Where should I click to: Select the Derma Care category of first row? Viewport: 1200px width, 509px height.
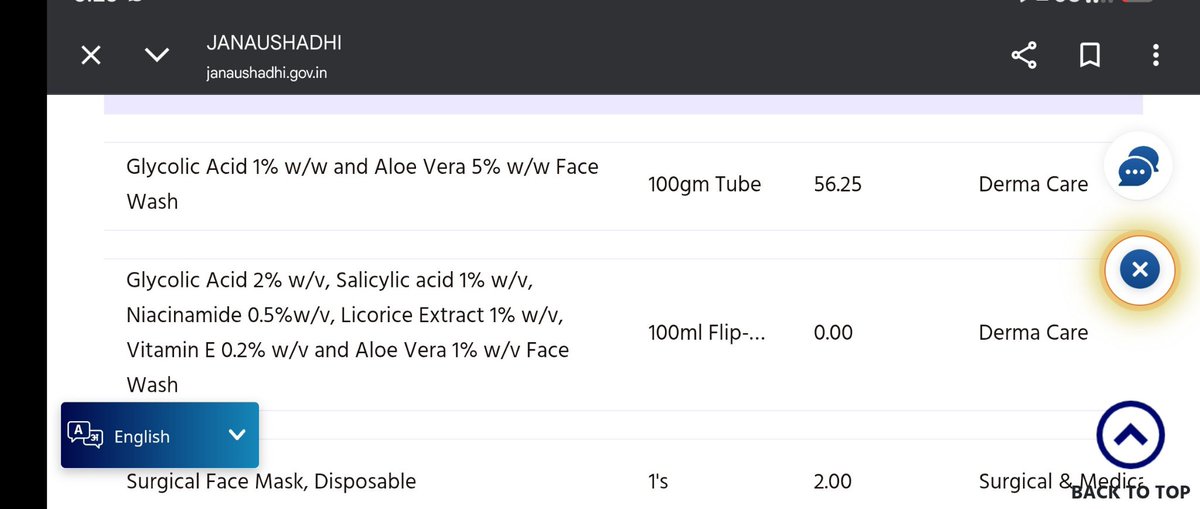1033,184
